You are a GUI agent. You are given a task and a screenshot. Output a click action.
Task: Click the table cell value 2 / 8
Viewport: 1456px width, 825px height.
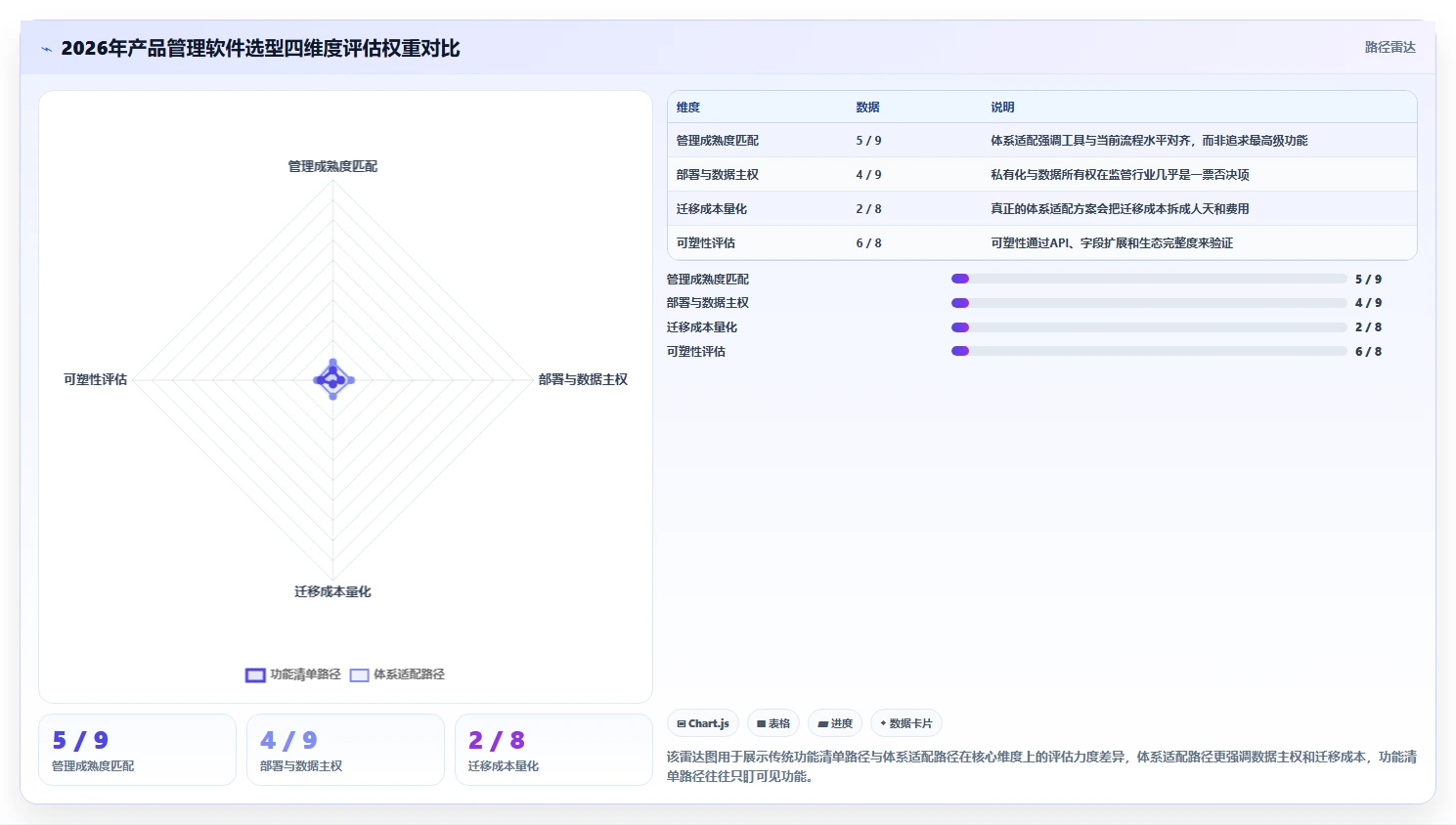[x=868, y=209]
